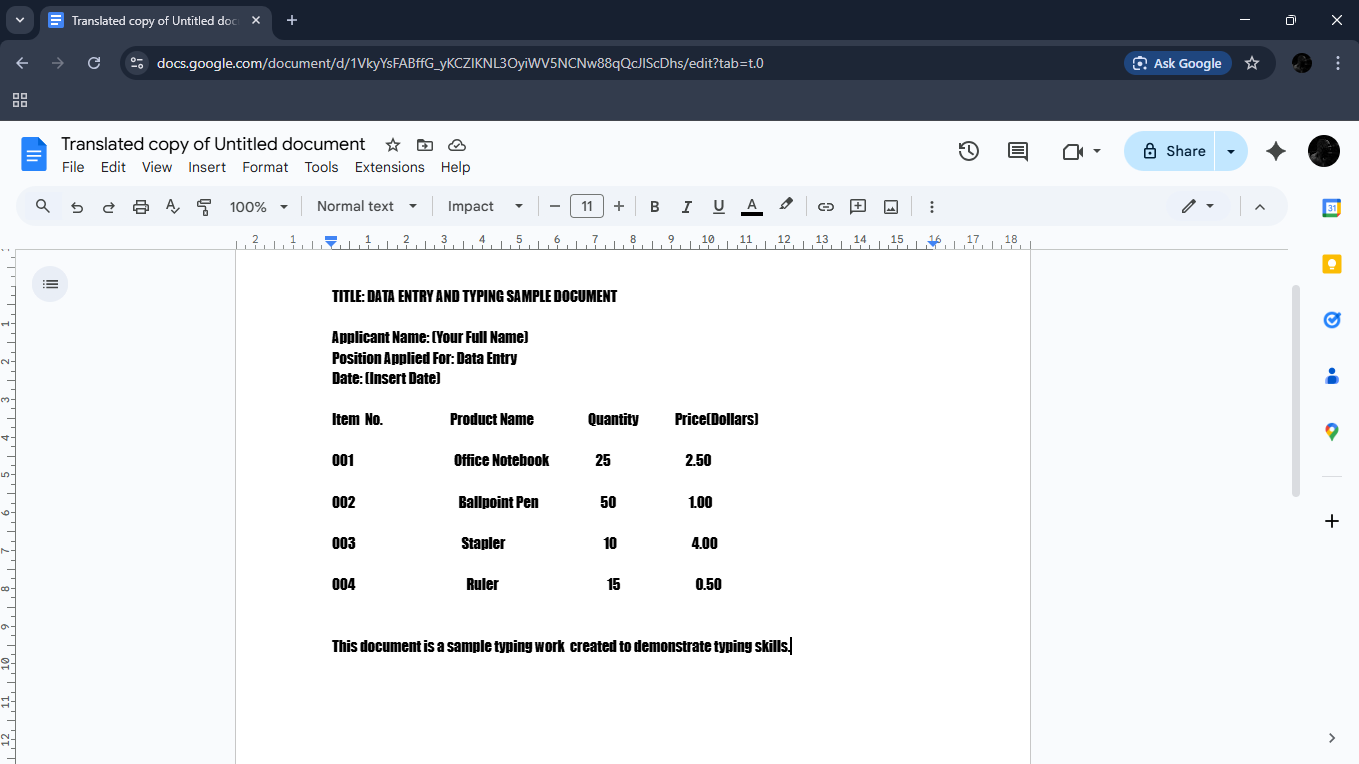The width and height of the screenshot is (1359, 764).
Task: Open Google Keep in side panel
Action: (x=1331, y=264)
